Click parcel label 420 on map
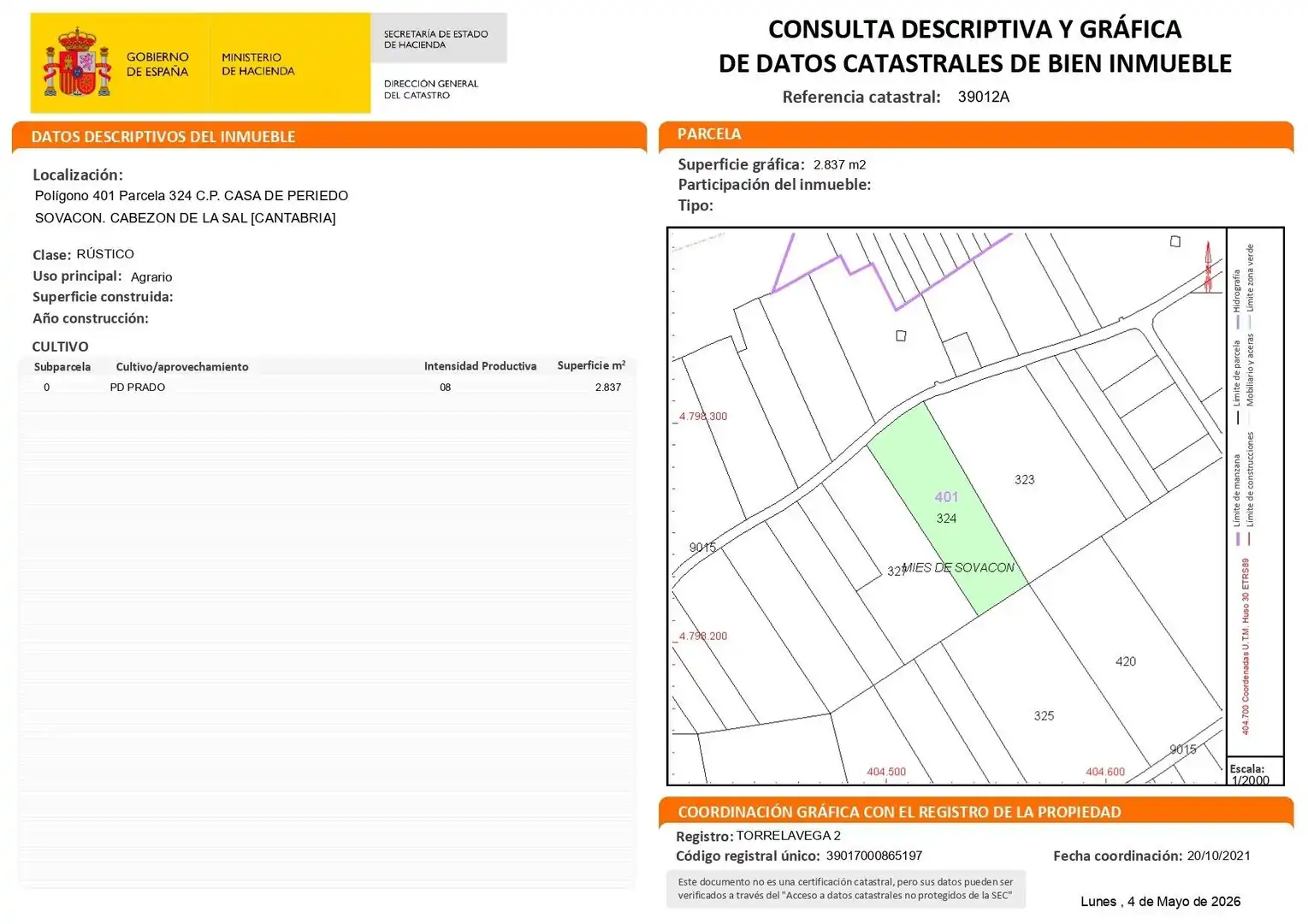The image size is (1308, 924). point(1126,661)
